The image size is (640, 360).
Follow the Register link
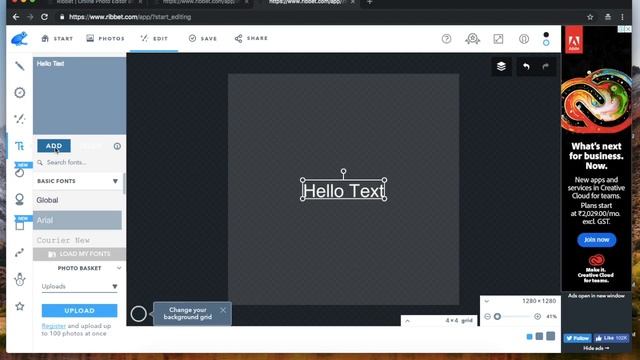tap(53, 326)
